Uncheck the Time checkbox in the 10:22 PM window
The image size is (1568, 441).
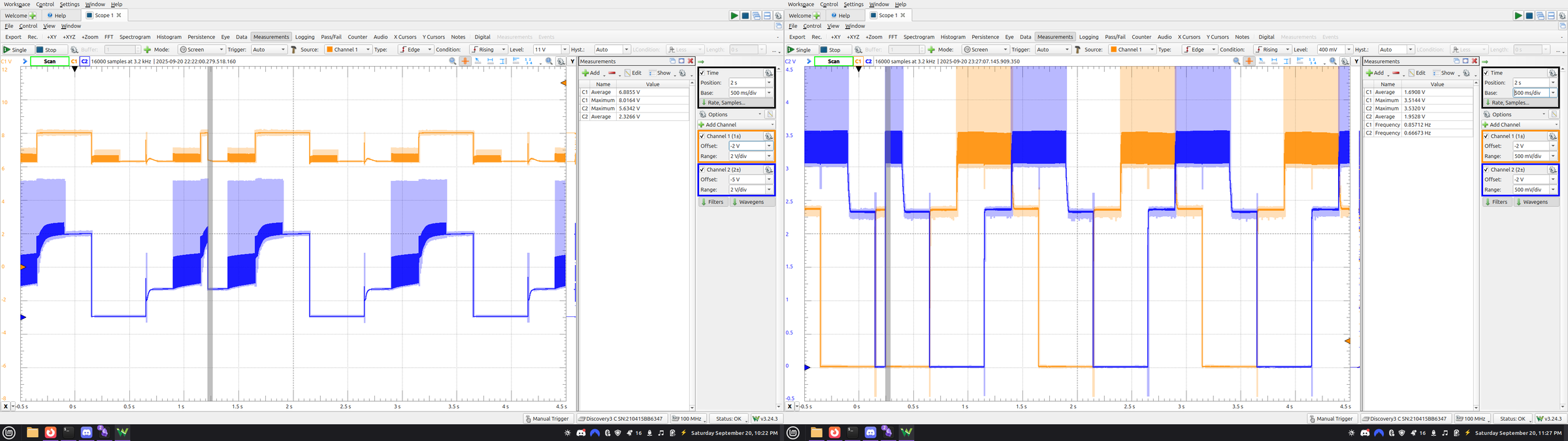(x=702, y=73)
